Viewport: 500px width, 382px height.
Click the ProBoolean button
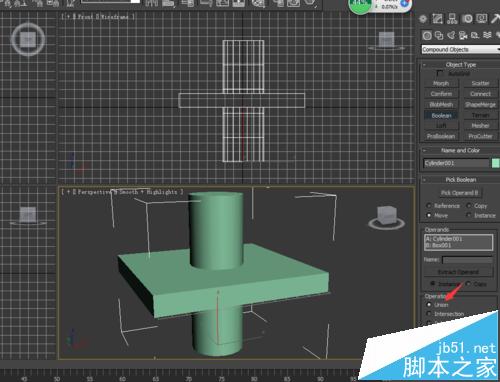click(x=441, y=136)
